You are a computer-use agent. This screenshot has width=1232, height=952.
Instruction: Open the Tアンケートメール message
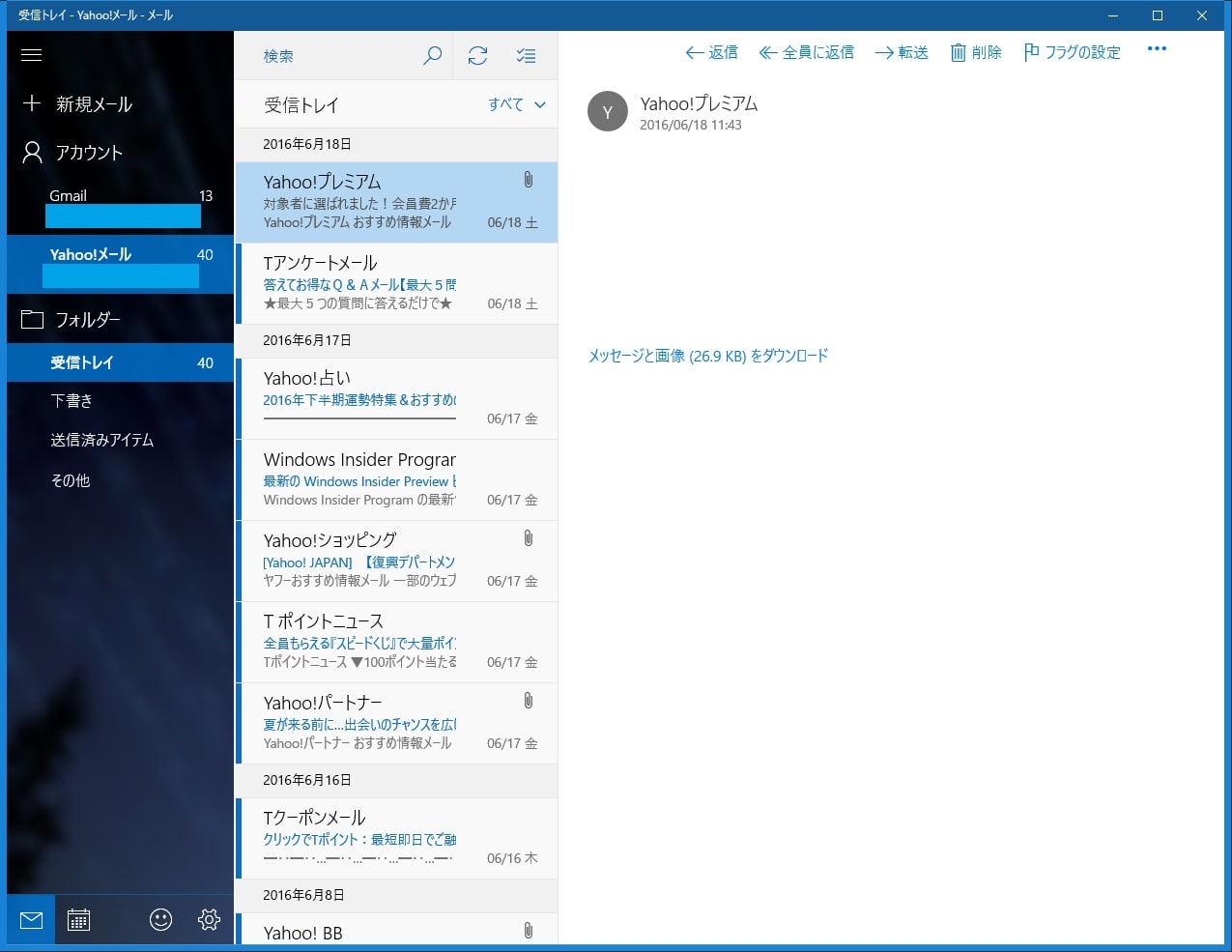396,283
